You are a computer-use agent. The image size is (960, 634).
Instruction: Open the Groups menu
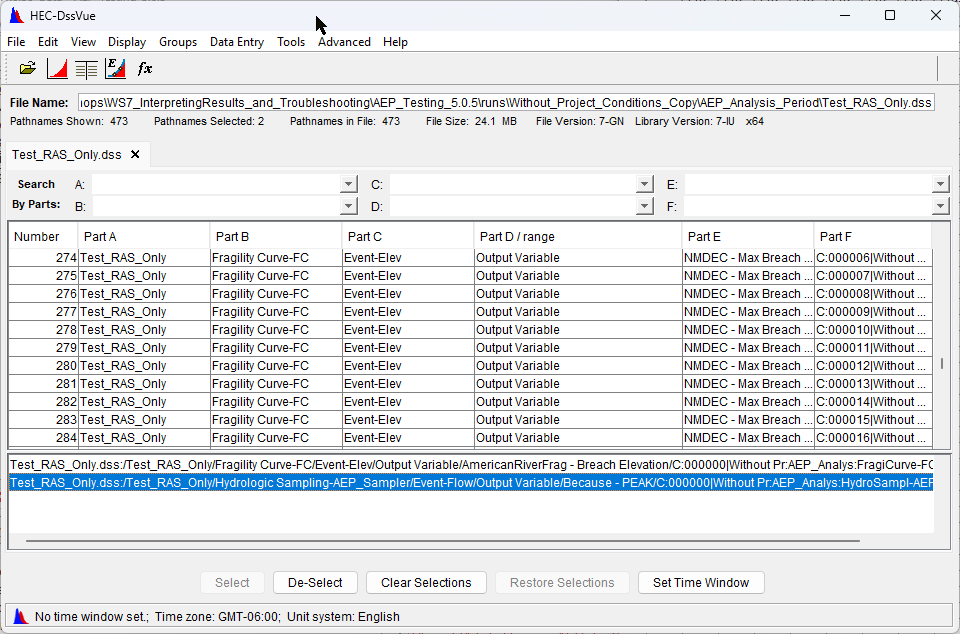(178, 42)
